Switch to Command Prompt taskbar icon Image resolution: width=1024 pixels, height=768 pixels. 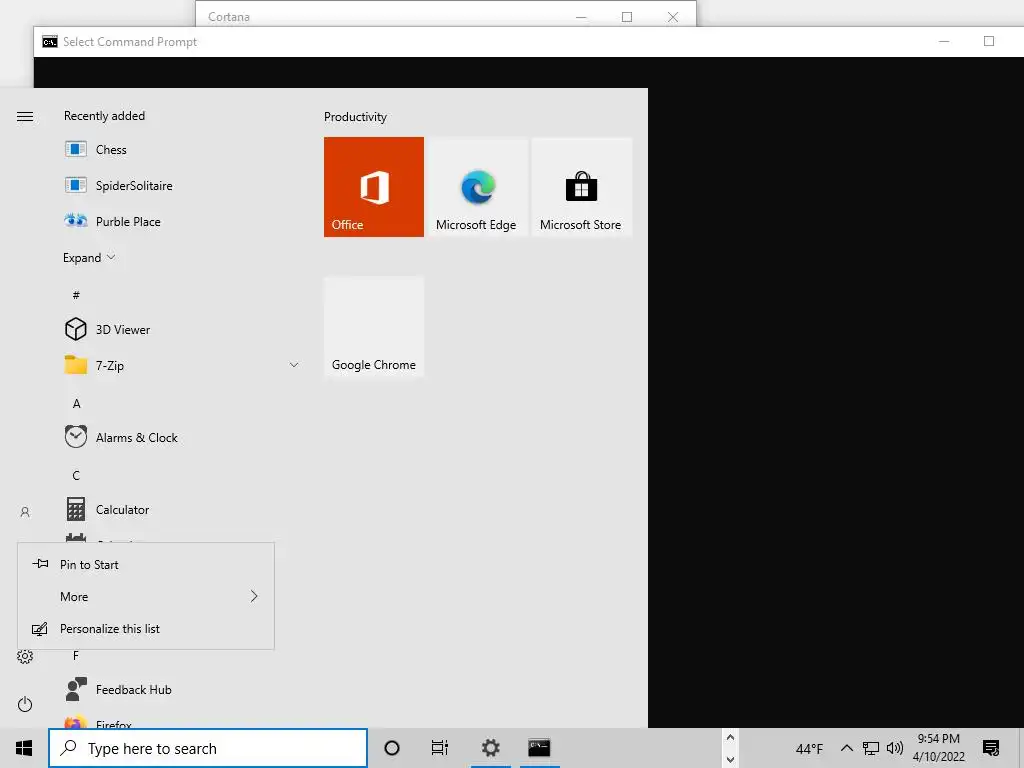[x=539, y=748]
